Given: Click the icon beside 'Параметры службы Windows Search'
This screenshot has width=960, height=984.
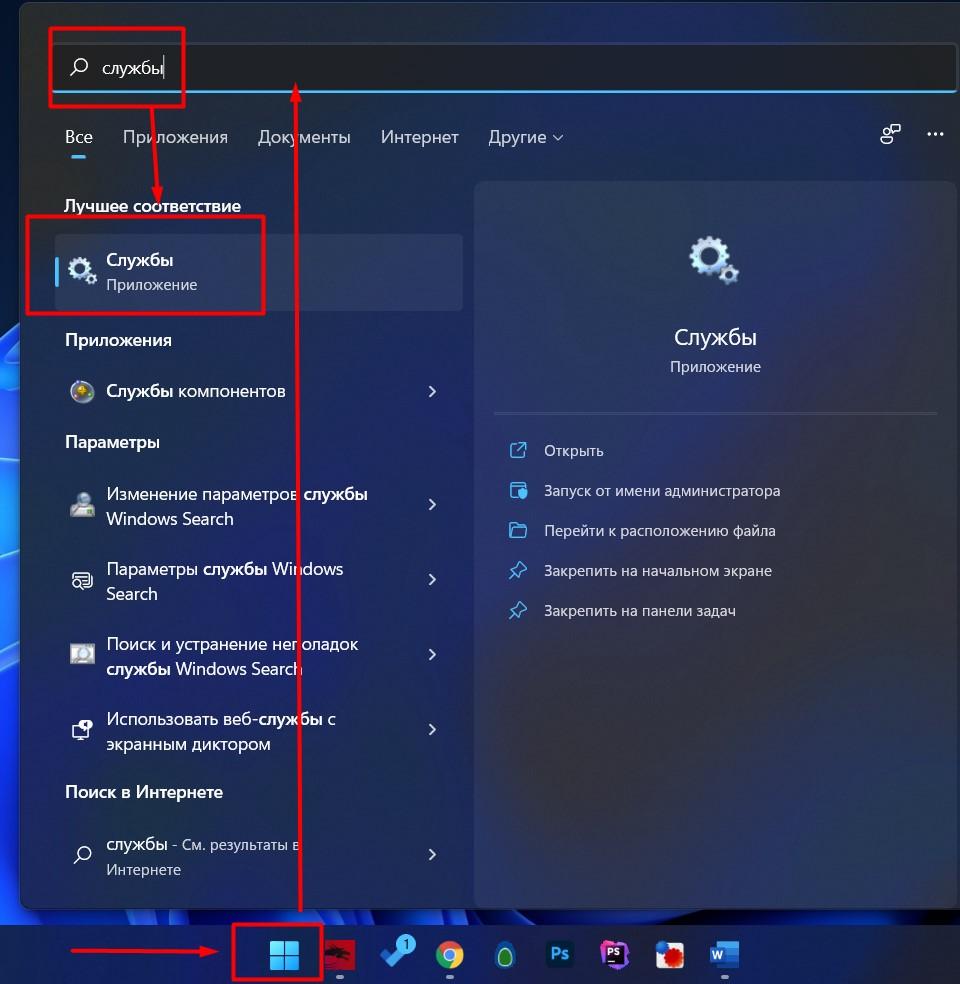Looking at the screenshot, I should pyautogui.click(x=82, y=580).
